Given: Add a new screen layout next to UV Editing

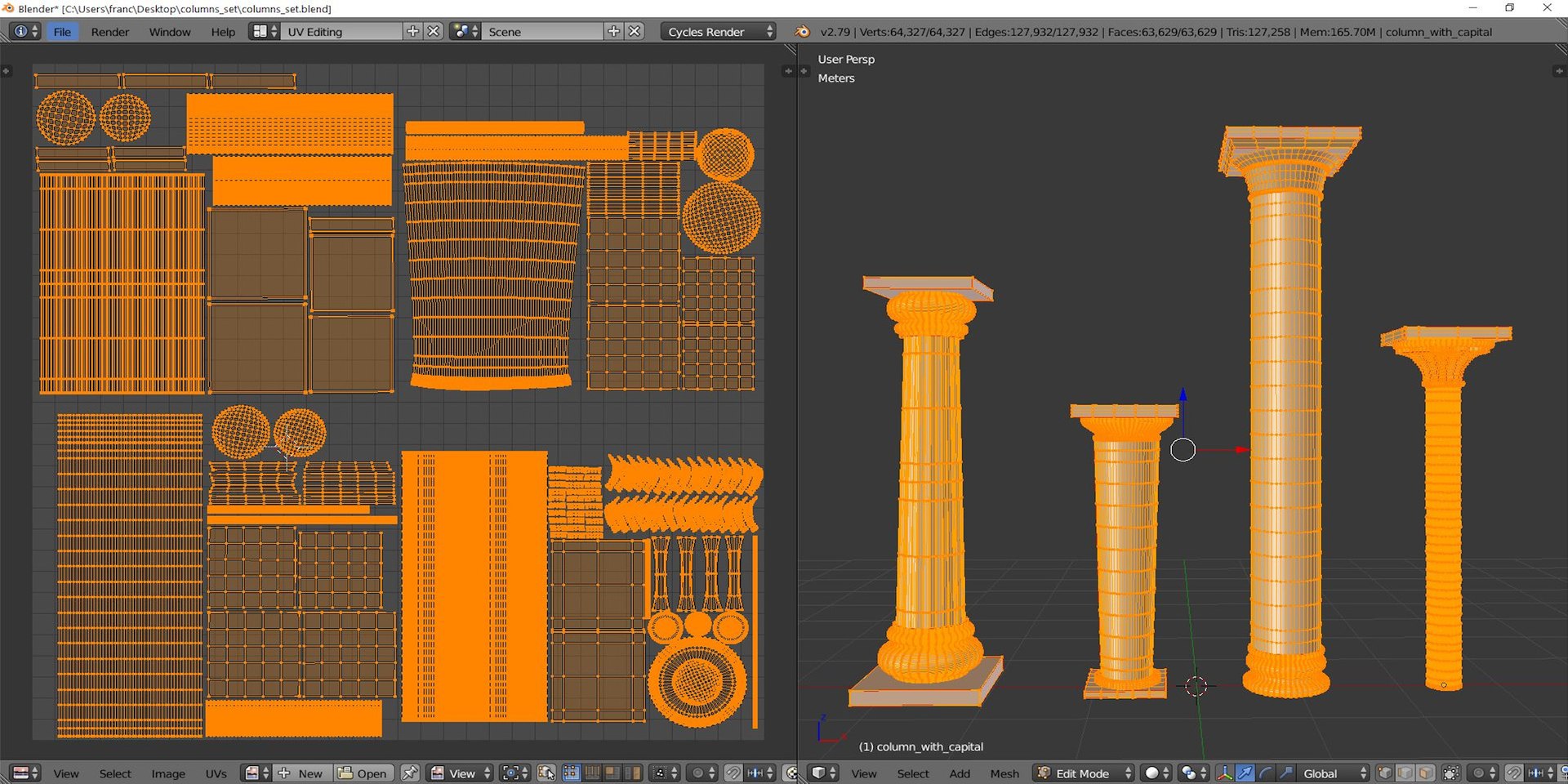Looking at the screenshot, I should [413, 31].
